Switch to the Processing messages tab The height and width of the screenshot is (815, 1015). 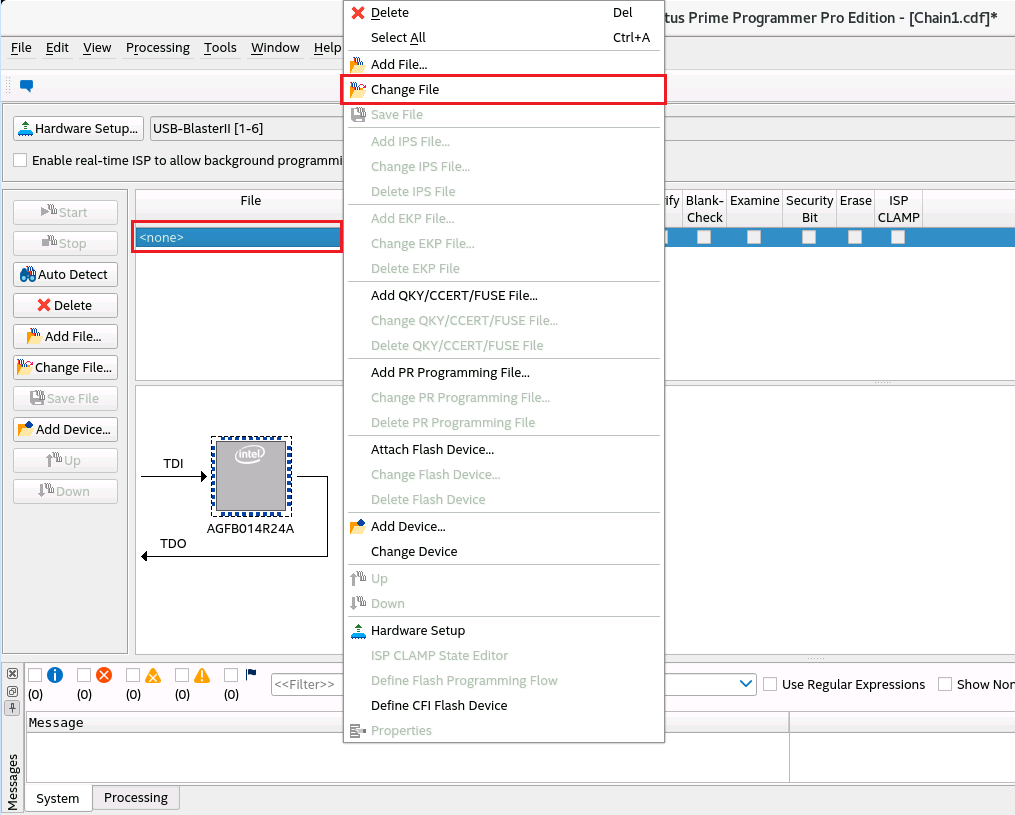[x=136, y=798]
